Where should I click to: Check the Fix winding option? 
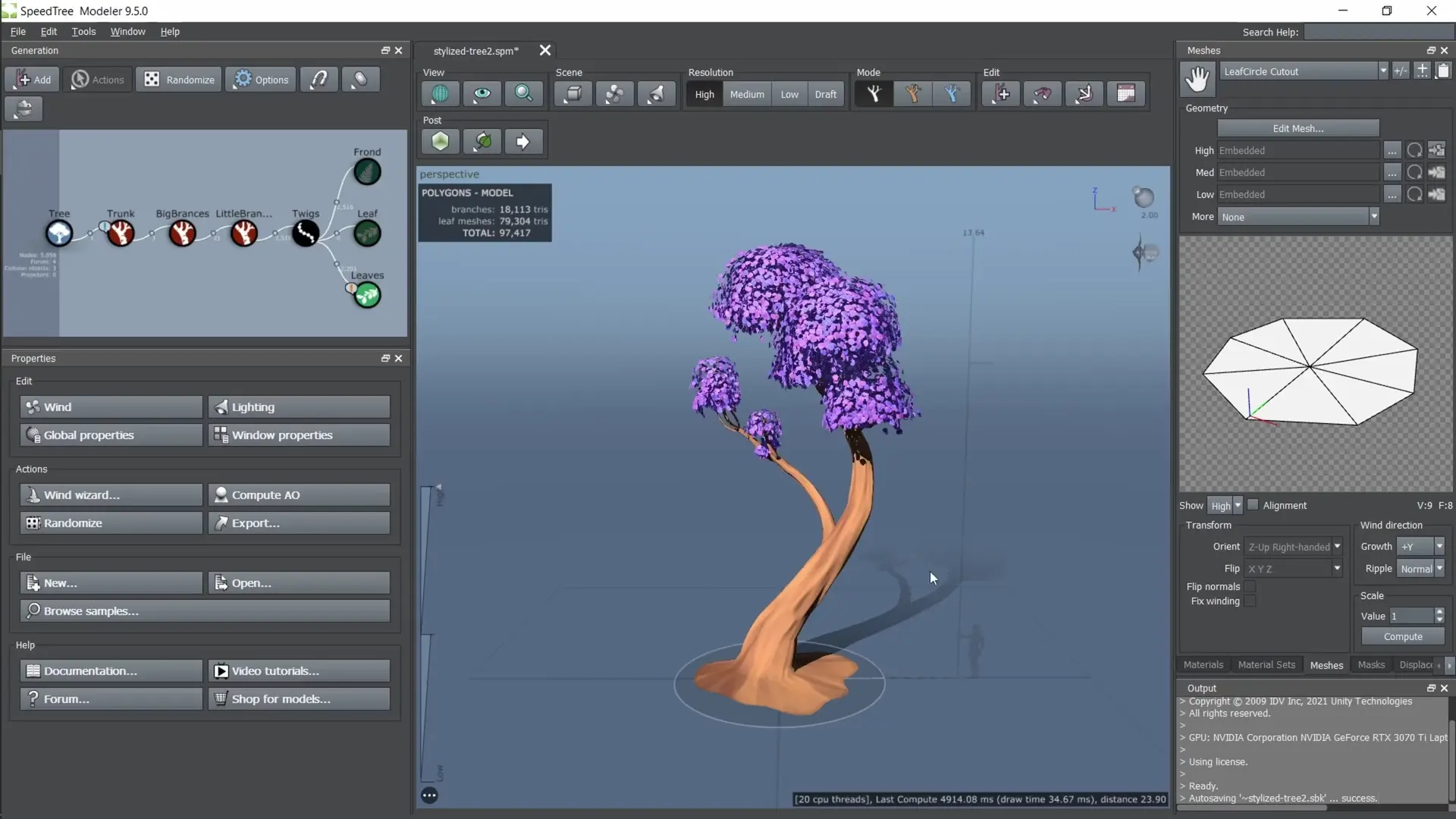pyautogui.click(x=1251, y=601)
